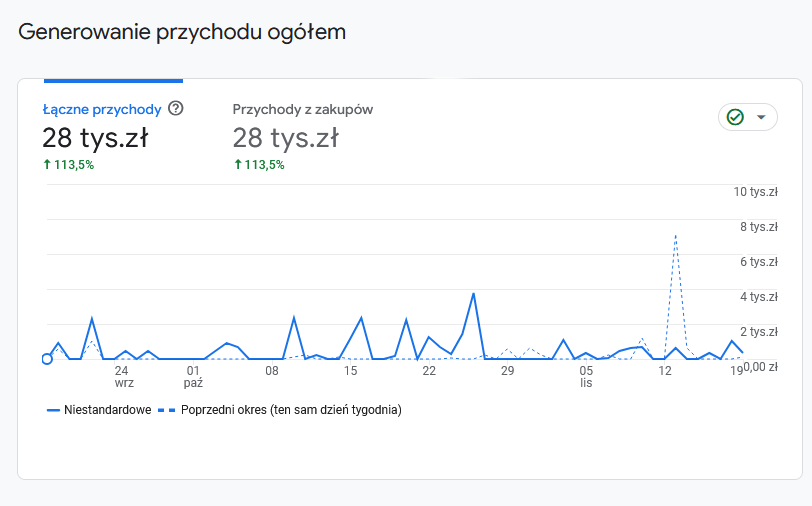
Task: Click the help icon beside Łączne przychody
Action: pos(176,108)
